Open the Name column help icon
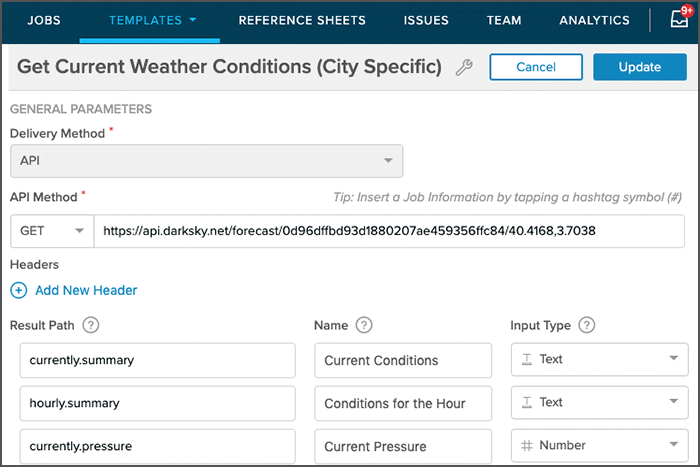700x467 pixels. tap(364, 324)
